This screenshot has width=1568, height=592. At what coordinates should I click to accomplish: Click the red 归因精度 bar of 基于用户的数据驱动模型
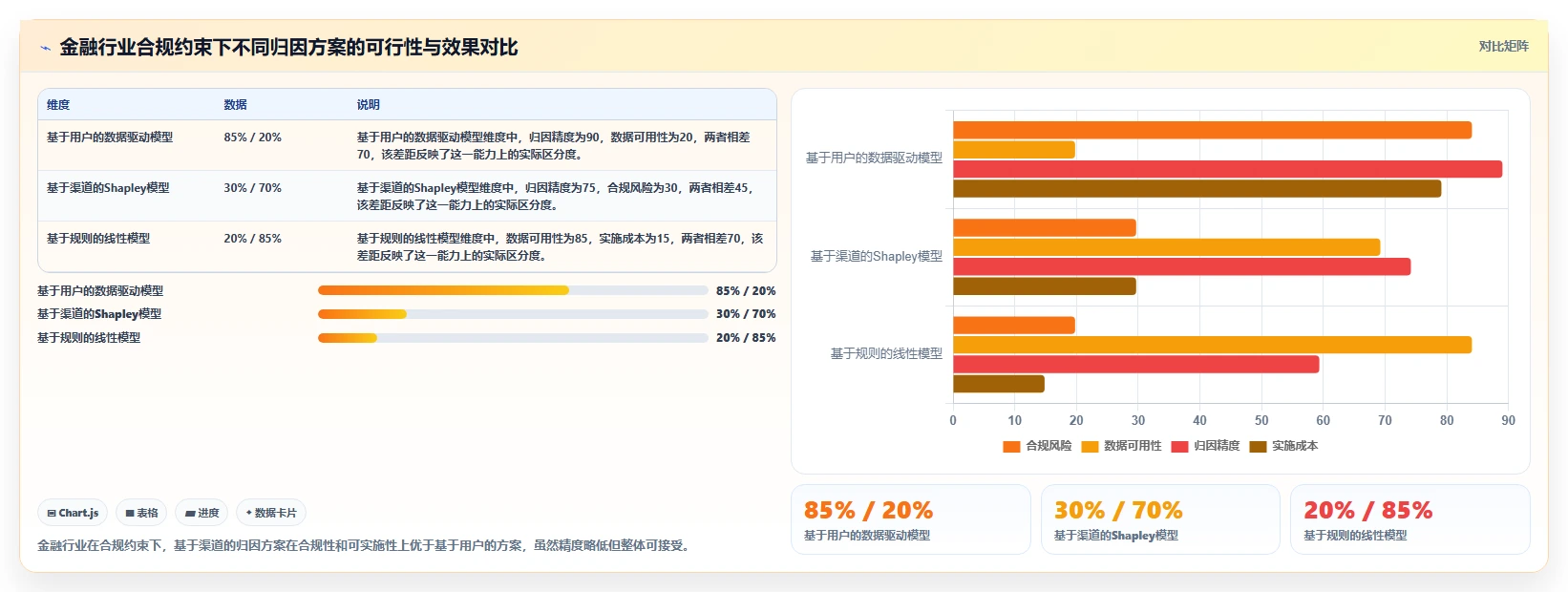click(x=1227, y=169)
